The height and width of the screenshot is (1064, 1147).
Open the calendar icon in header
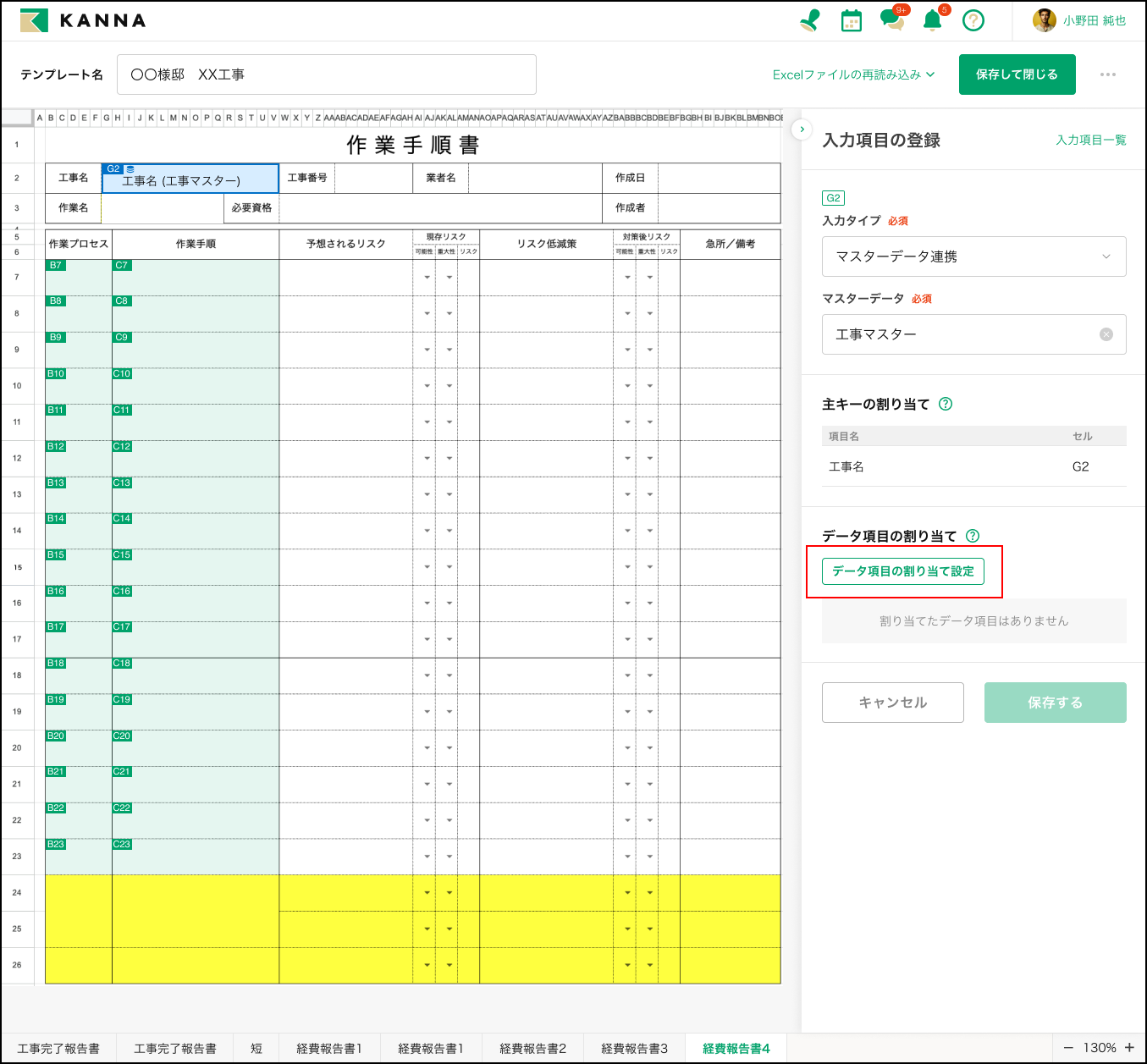pos(851,20)
